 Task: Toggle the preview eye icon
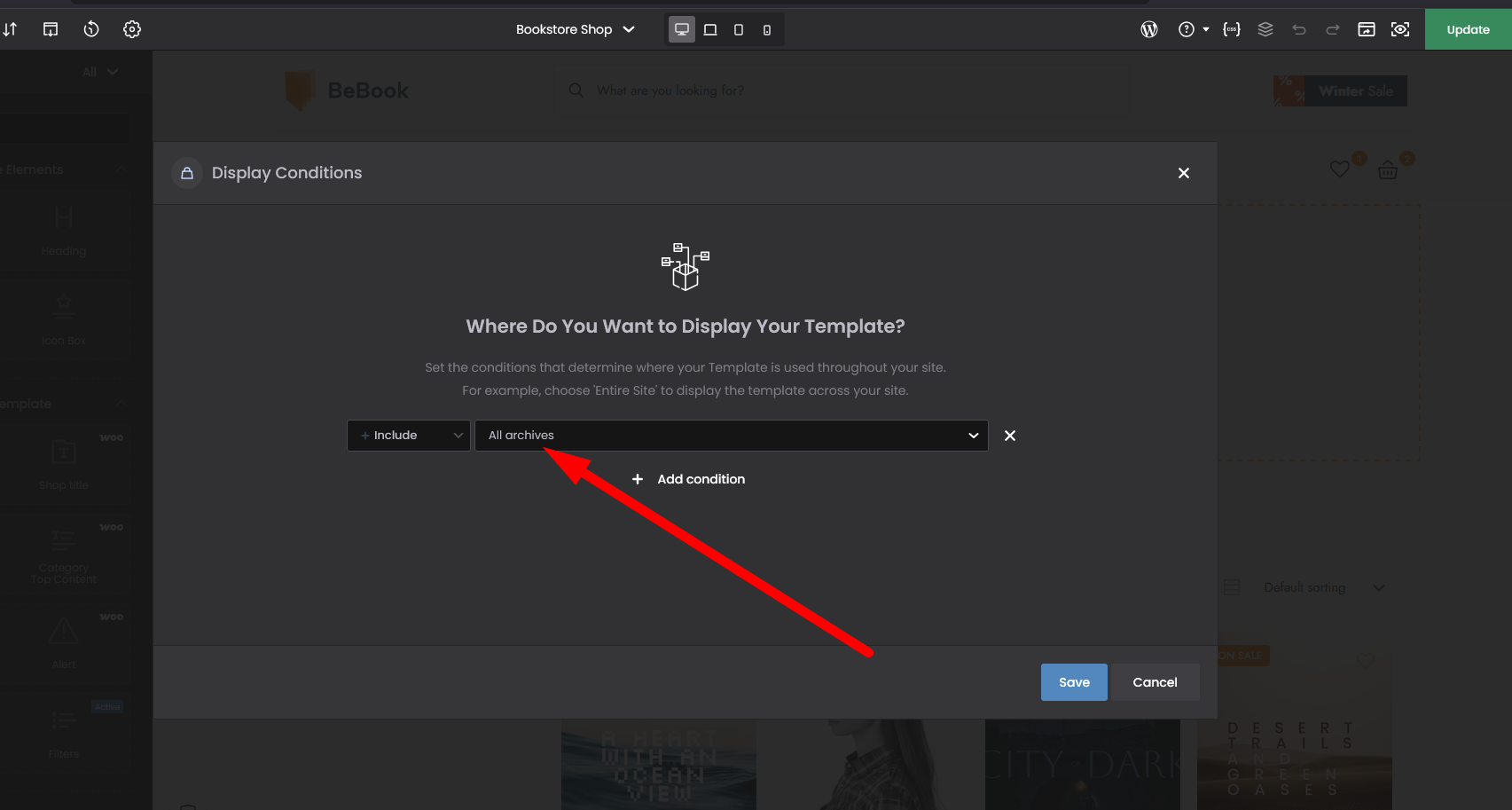tap(1400, 29)
